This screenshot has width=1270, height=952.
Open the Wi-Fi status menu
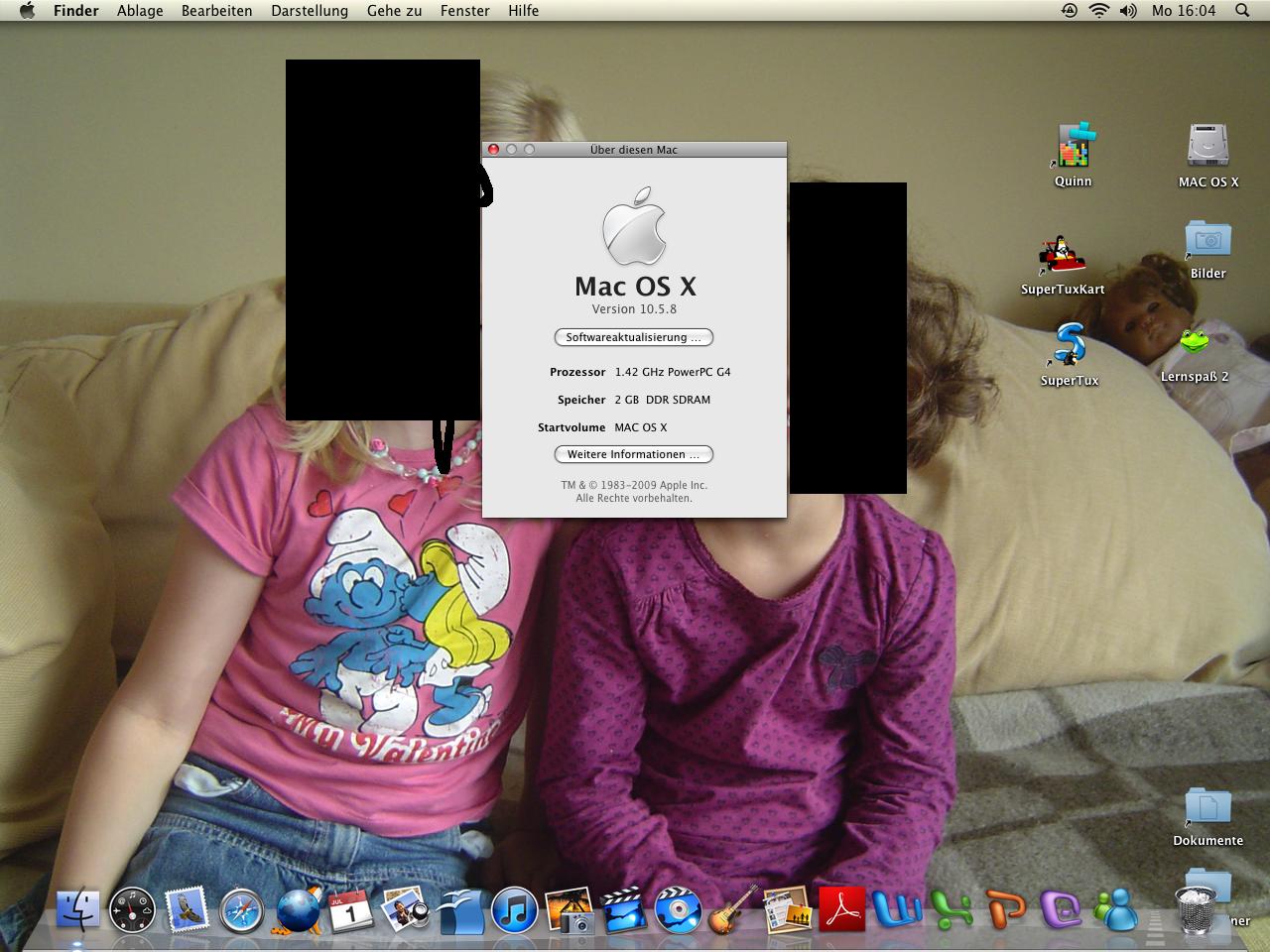[x=1098, y=11]
